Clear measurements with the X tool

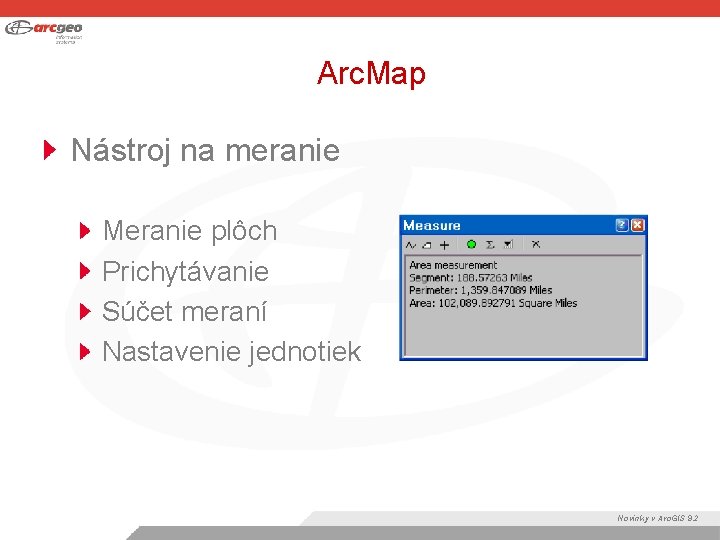tap(535, 244)
